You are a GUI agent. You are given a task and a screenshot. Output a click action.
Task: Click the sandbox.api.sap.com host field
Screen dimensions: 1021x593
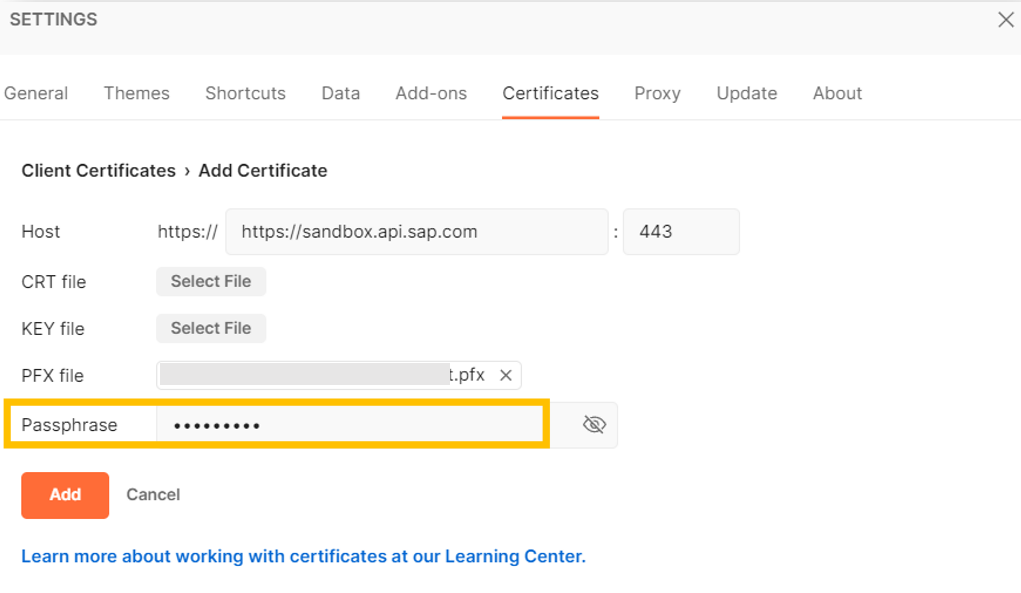click(x=417, y=231)
